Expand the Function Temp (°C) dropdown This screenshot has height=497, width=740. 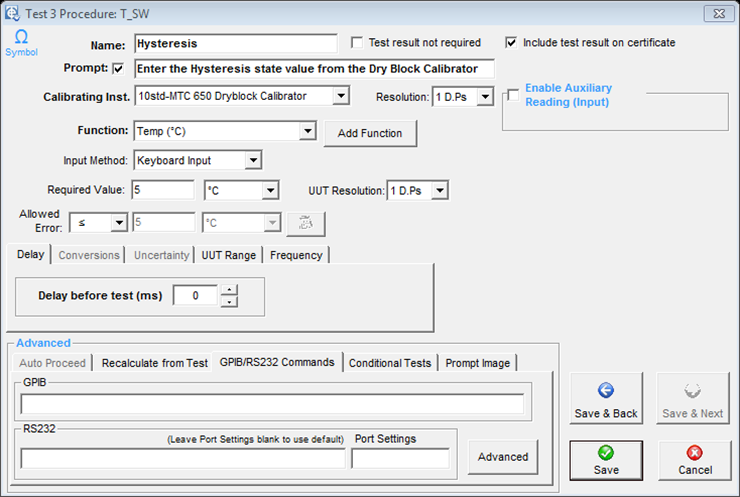[307, 131]
